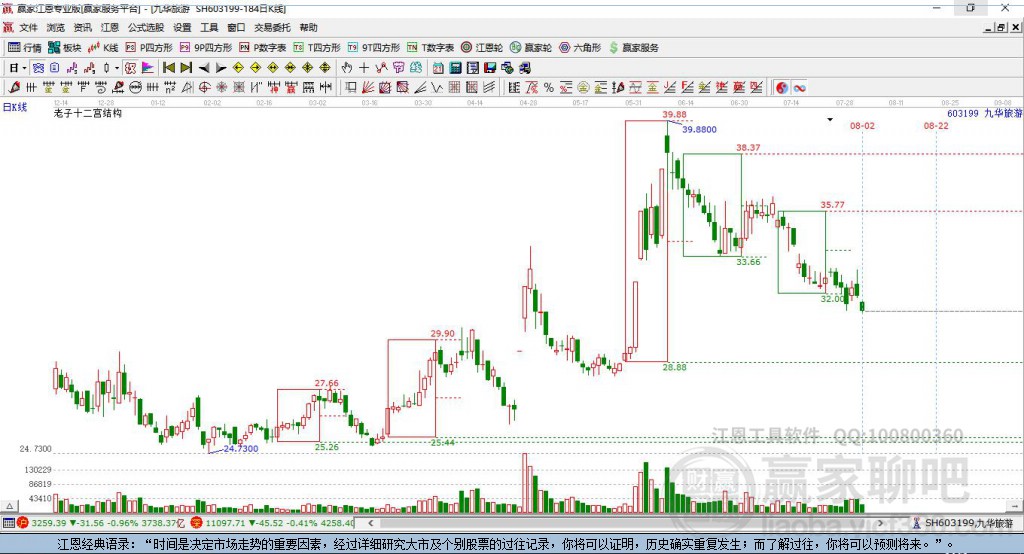Viewport: 1024px width, 554px height.
Task: Open the 交易委托 menu
Action: (272, 27)
